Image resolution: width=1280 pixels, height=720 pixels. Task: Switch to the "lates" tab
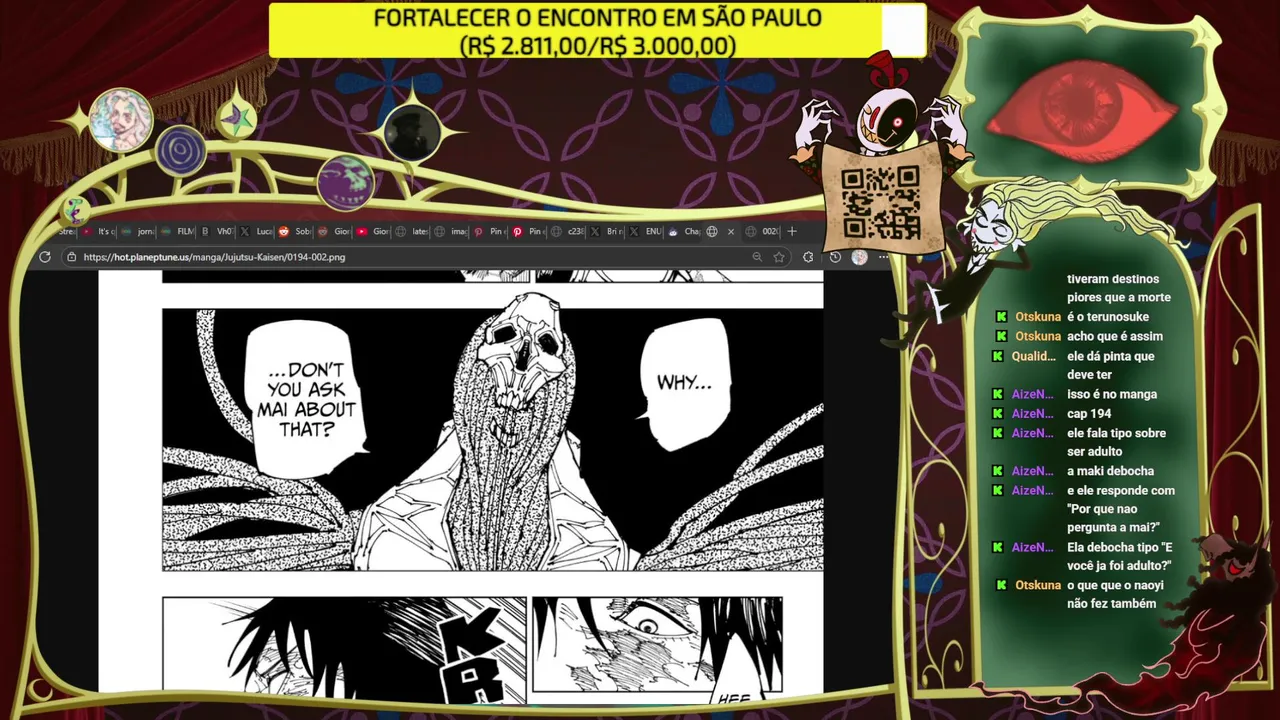point(412,231)
